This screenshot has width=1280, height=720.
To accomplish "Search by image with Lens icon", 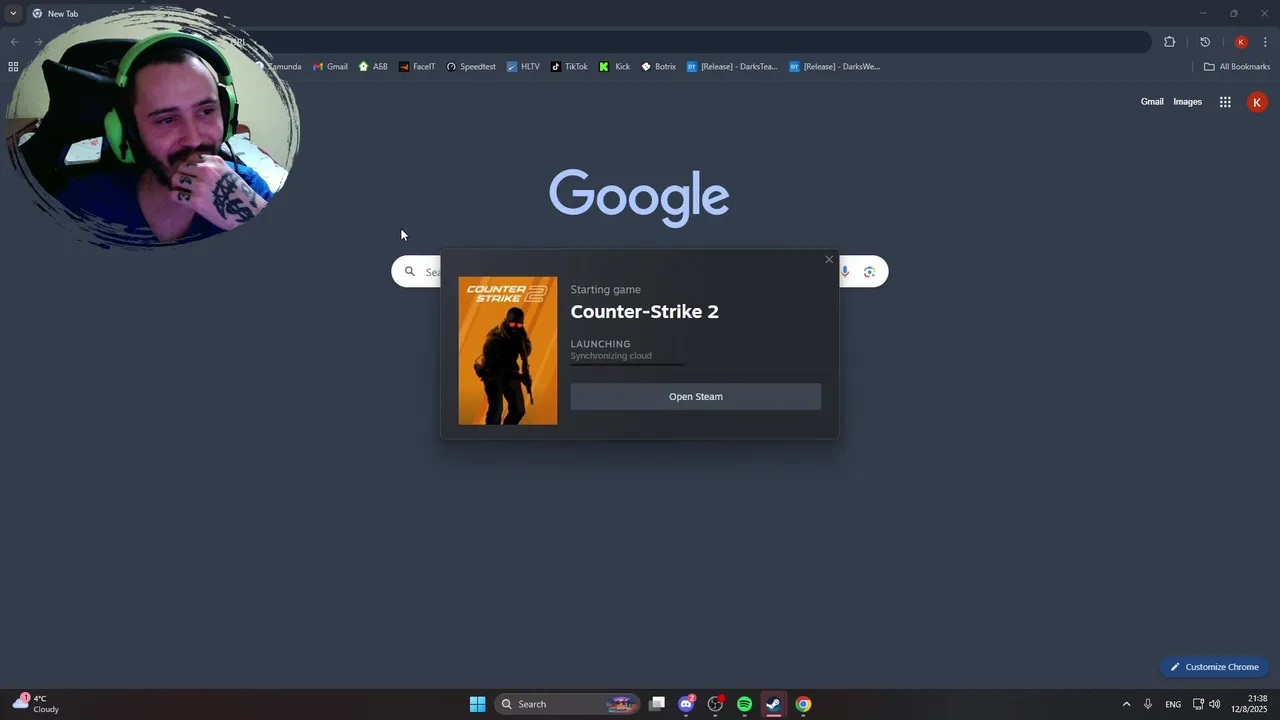I will [x=869, y=272].
